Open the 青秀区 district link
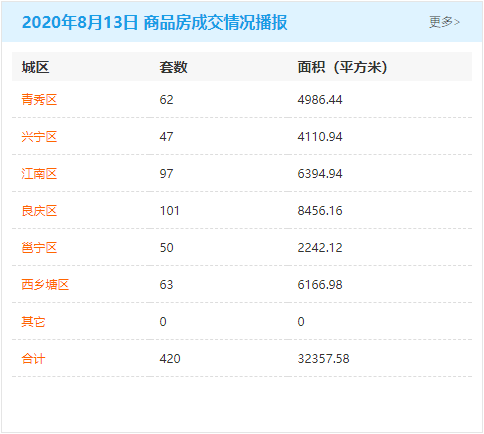Screen dimensions: 484x434 (x=39, y=99)
